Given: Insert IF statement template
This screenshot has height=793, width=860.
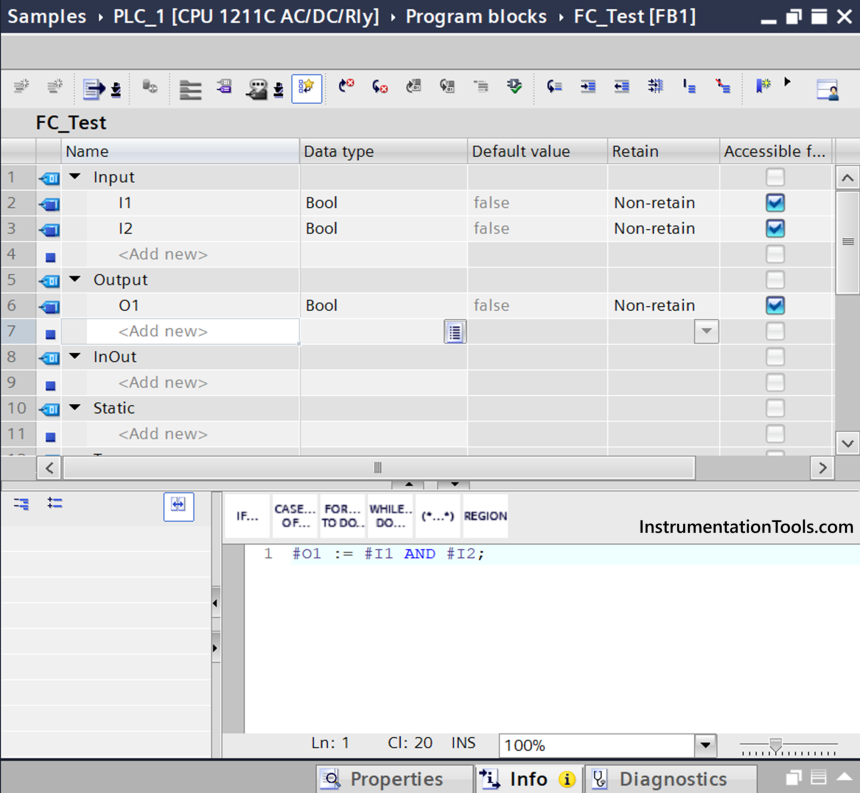Looking at the screenshot, I should coord(247,516).
